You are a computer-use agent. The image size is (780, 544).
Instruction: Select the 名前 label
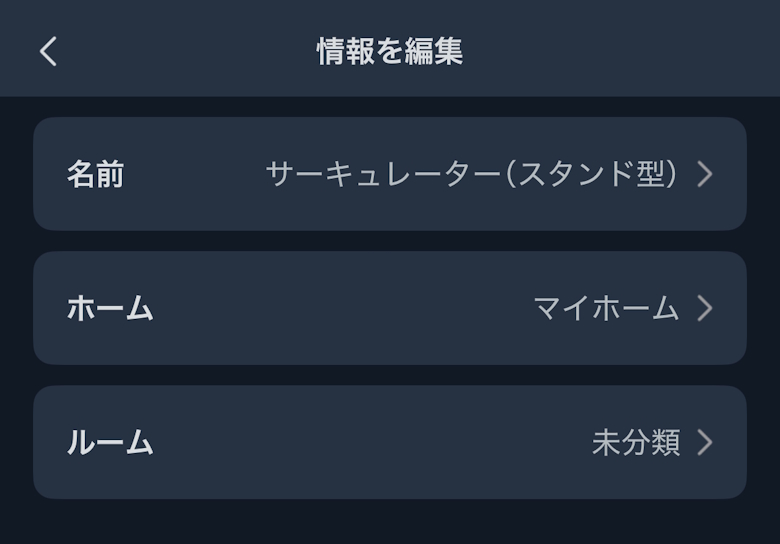pos(95,174)
